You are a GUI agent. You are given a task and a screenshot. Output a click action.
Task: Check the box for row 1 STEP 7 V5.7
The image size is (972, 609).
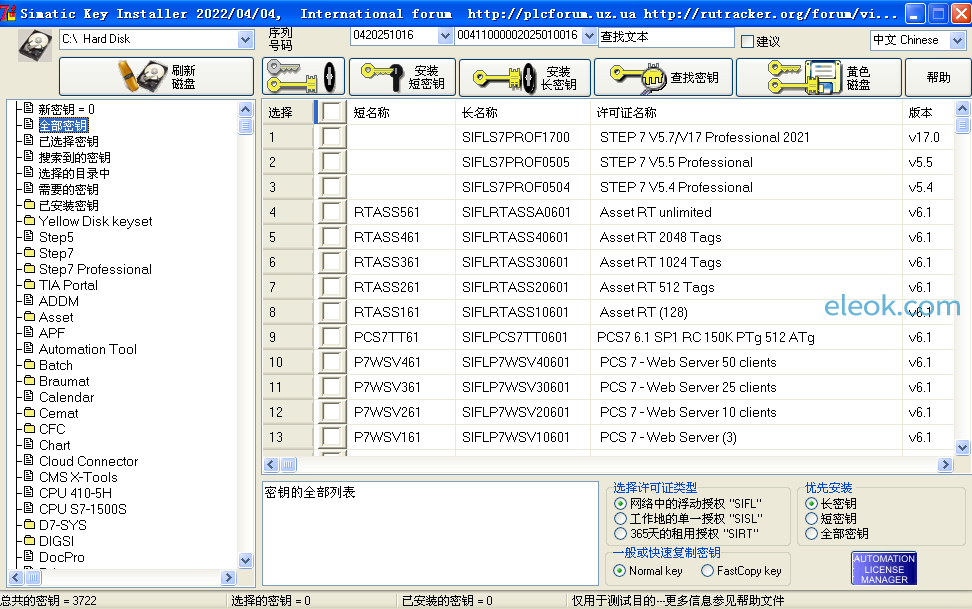coord(331,137)
